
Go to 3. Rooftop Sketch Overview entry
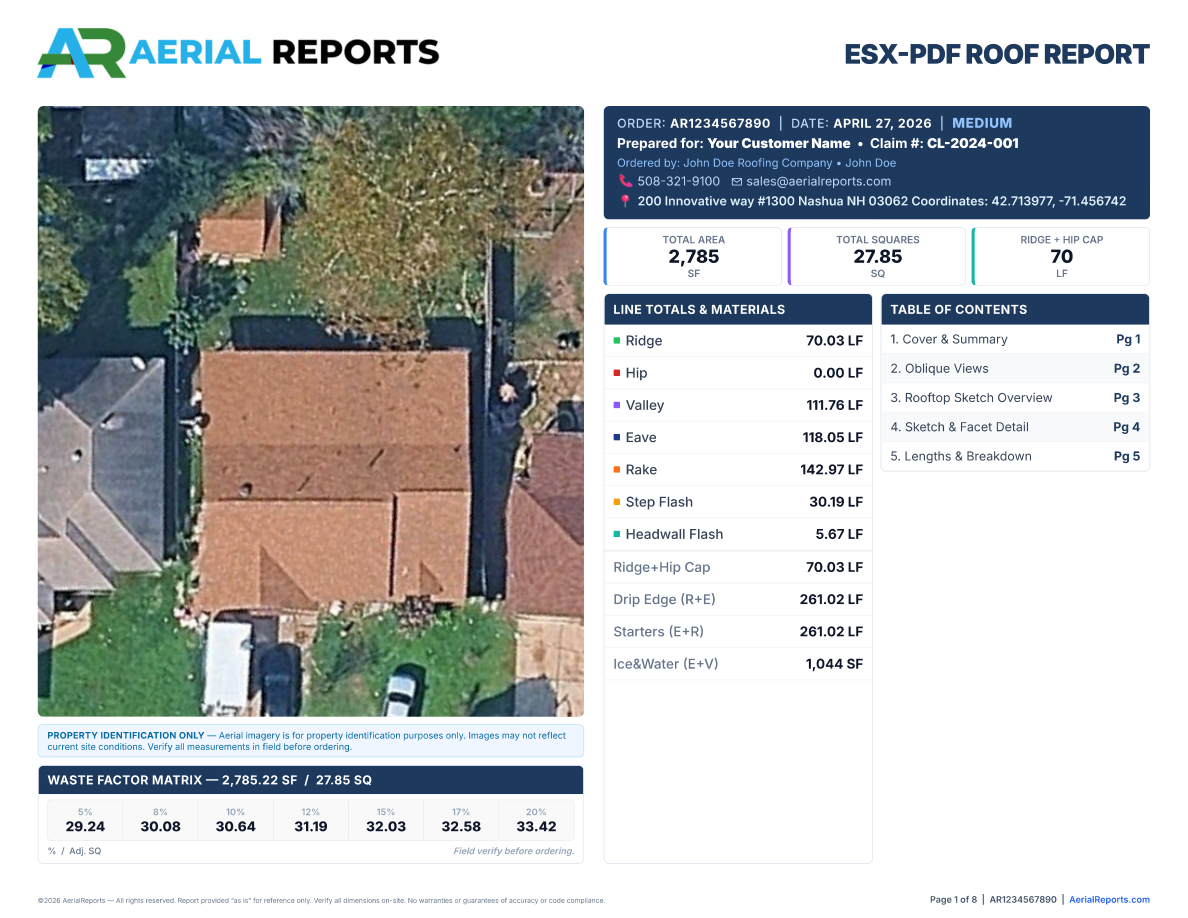(1015, 398)
